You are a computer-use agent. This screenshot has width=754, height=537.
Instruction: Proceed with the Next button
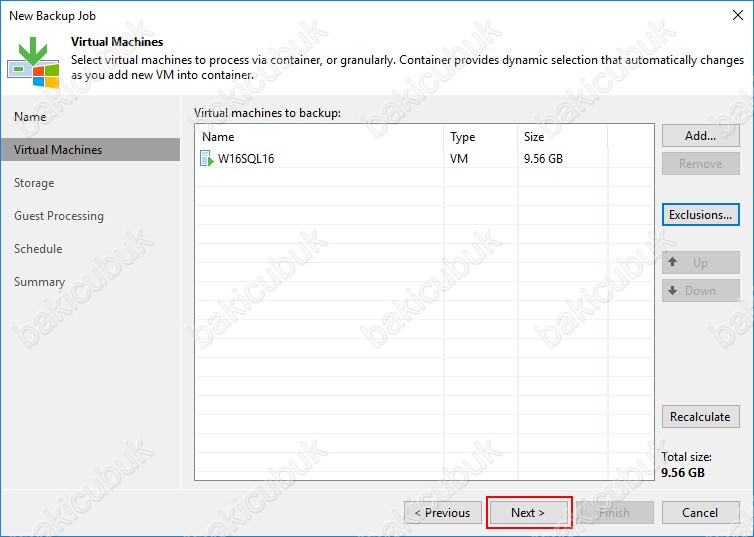pos(528,512)
